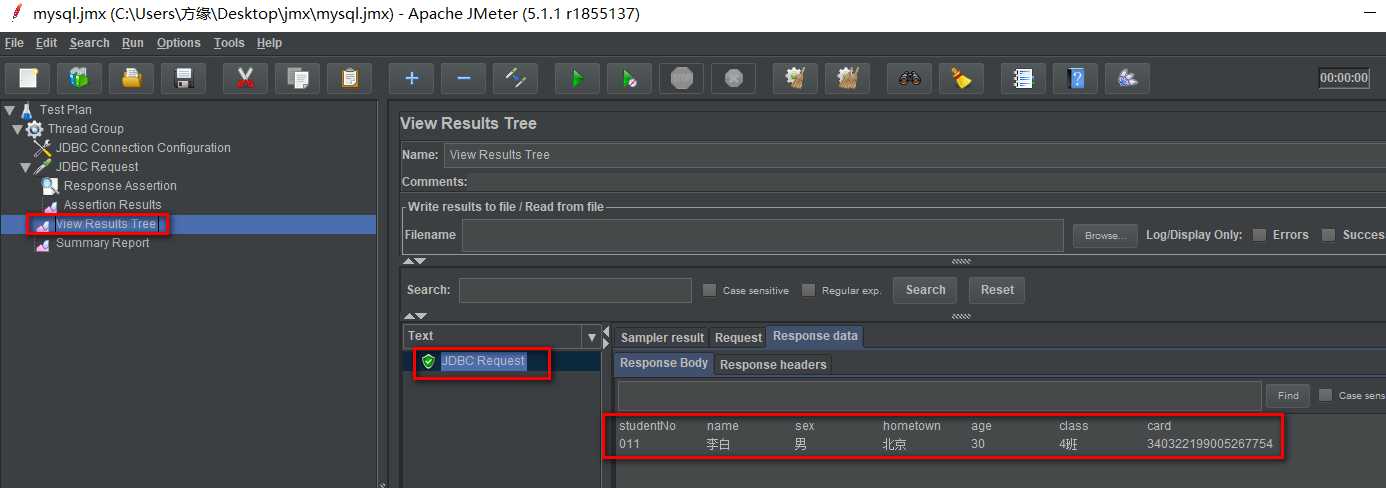Open the Help question mark icon

(x=1075, y=78)
